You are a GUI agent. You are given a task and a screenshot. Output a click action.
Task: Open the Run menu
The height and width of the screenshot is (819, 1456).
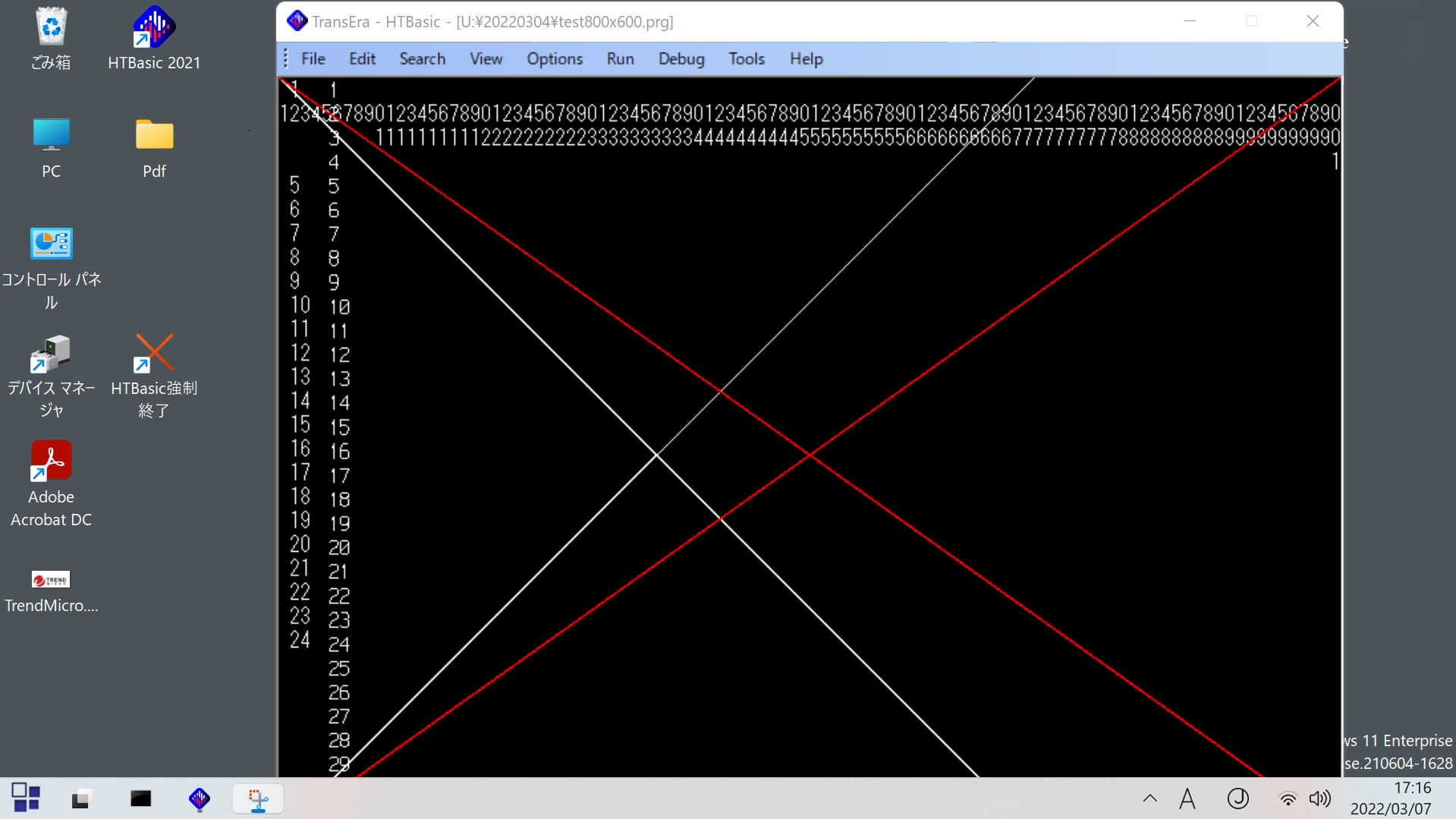click(x=620, y=59)
